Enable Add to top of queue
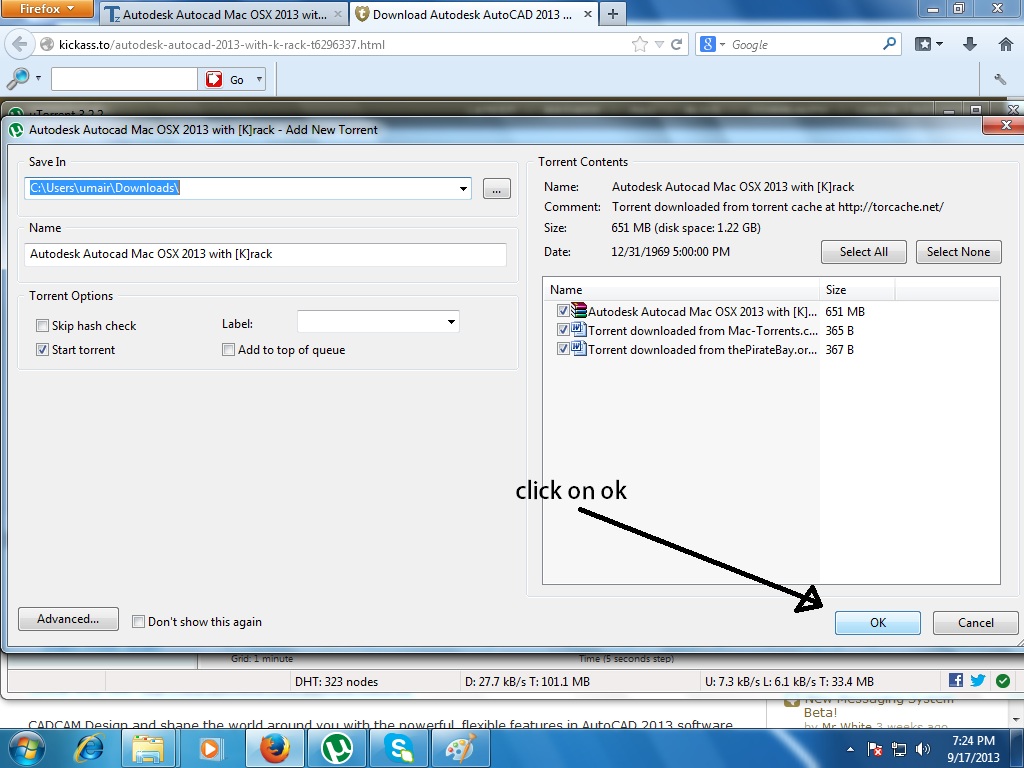 228,349
